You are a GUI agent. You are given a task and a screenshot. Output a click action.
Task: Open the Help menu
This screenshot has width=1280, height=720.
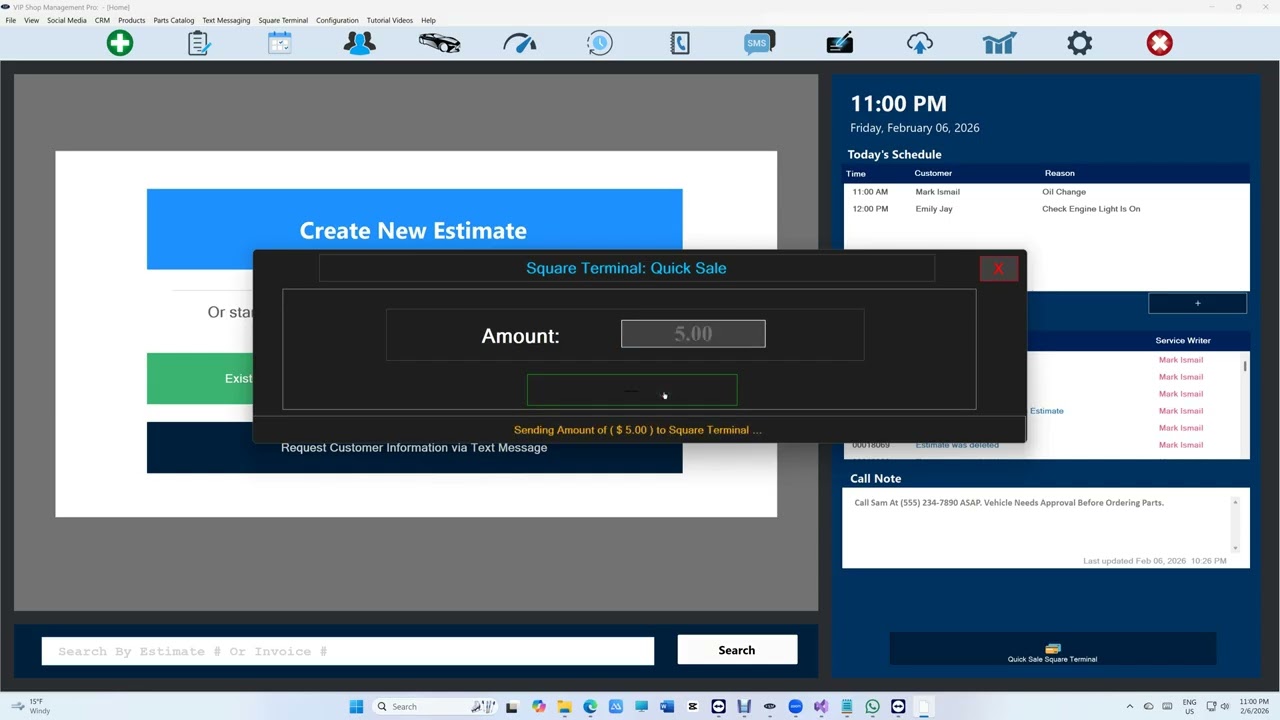point(428,20)
